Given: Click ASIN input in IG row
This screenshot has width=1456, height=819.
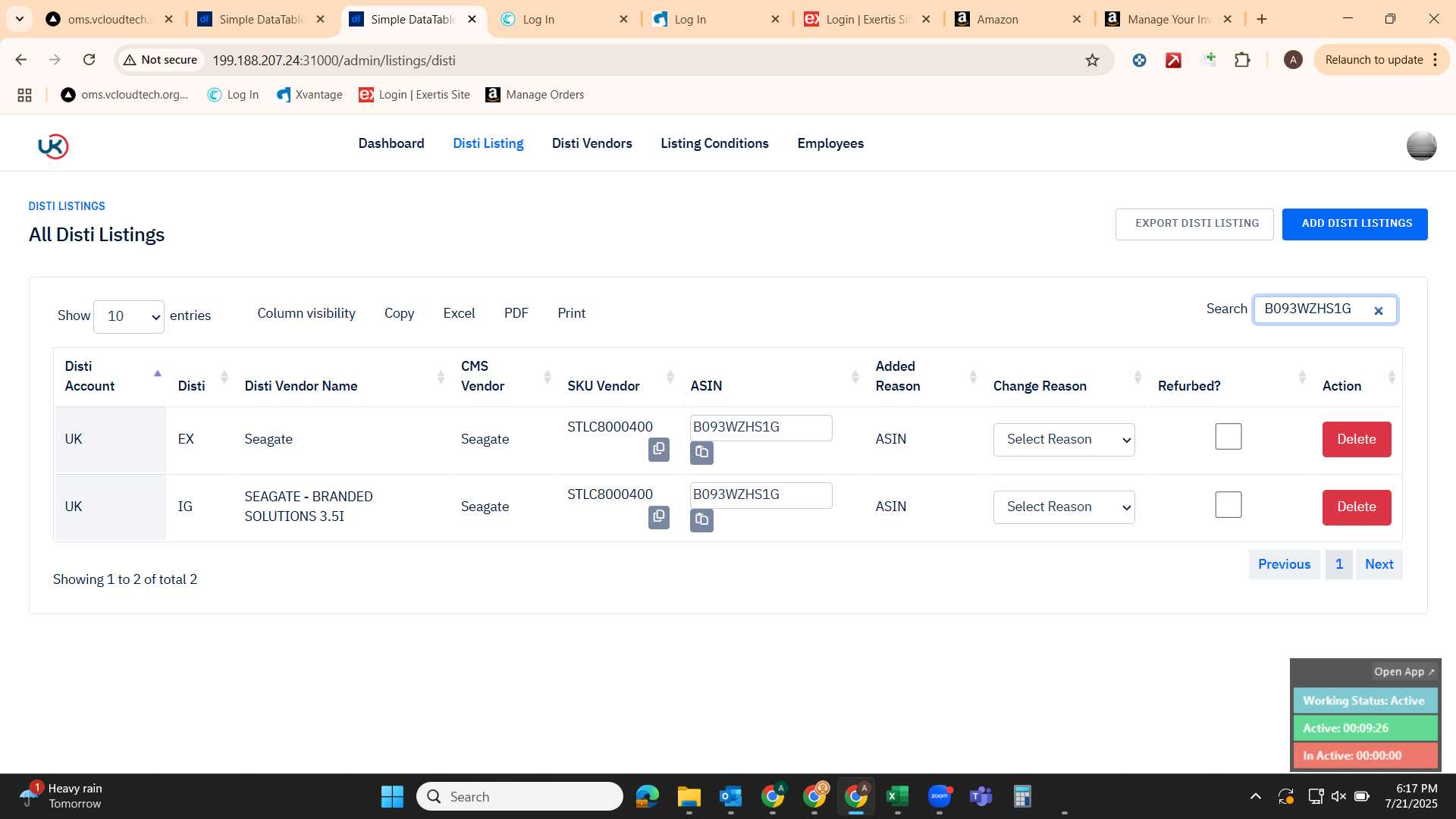Looking at the screenshot, I should [761, 494].
